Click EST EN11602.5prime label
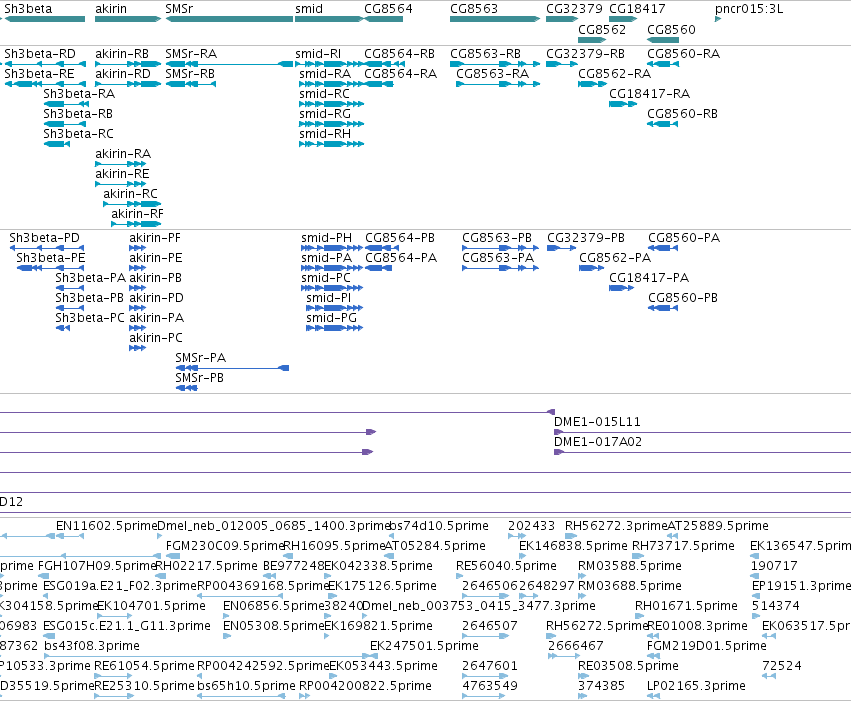The width and height of the screenshot is (851, 701). [106, 526]
